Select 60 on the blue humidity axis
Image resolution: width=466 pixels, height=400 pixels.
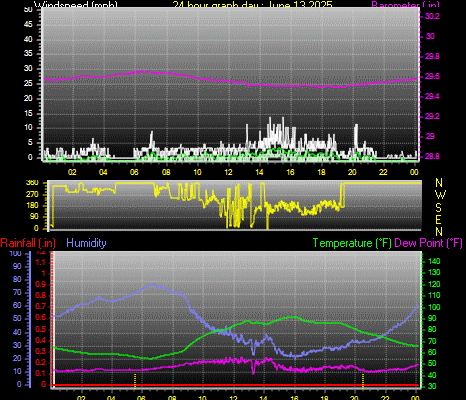tap(17, 305)
